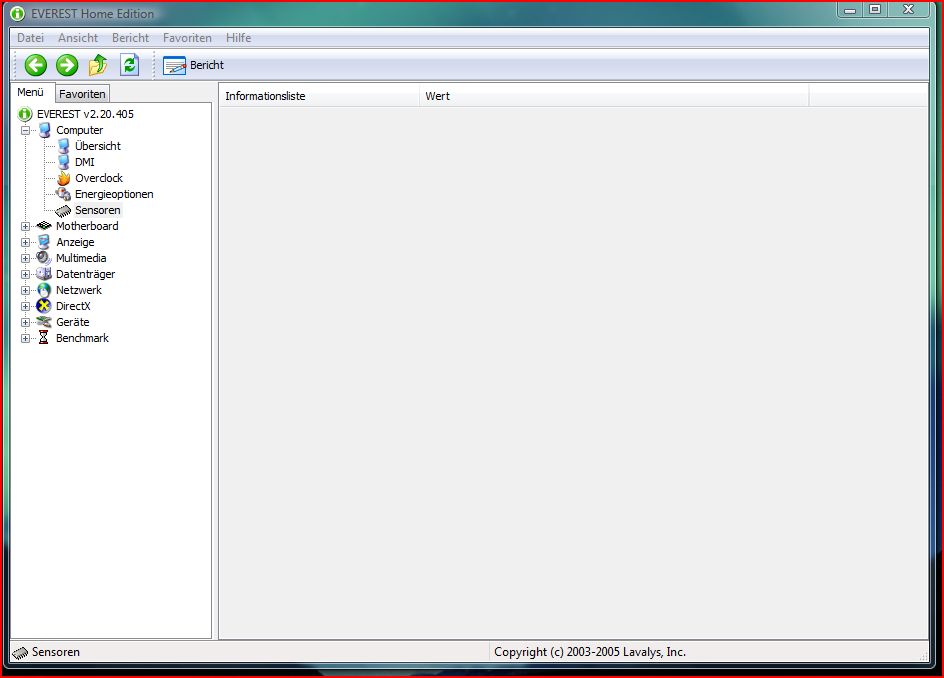The height and width of the screenshot is (678, 944).
Task: Open the Bericht menu in menu bar
Action: (x=130, y=37)
